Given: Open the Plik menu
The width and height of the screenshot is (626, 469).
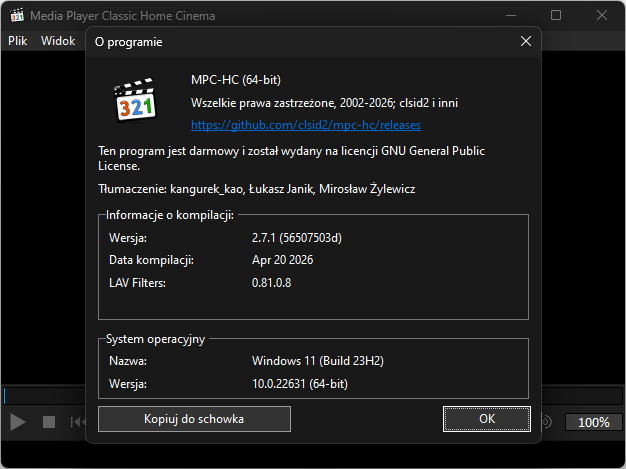Looking at the screenshot, I should click(x=18, y=41).
